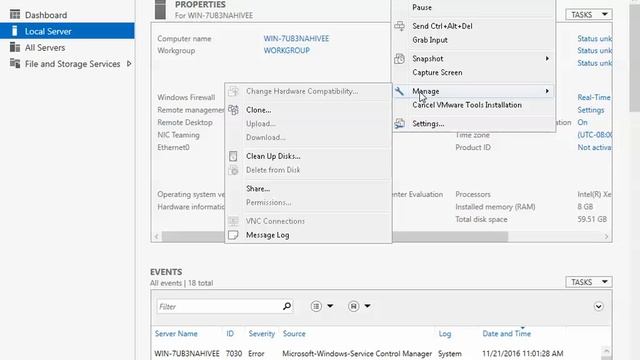Screen dimensions: 640x360
Task: Click the properties scrollbar left arrow
Action: point(157,236)
